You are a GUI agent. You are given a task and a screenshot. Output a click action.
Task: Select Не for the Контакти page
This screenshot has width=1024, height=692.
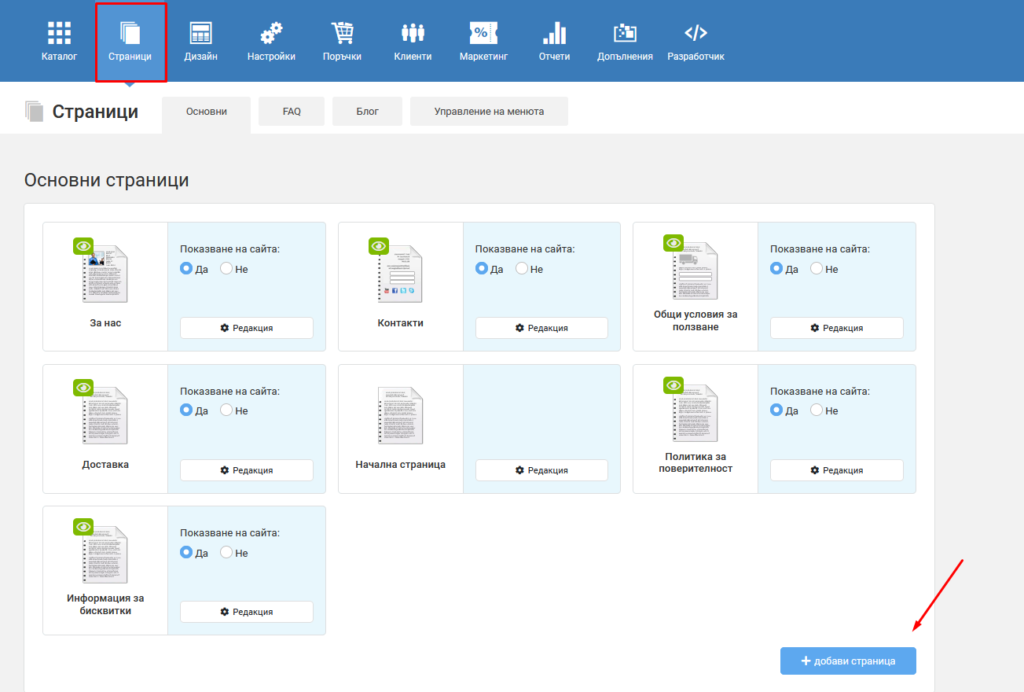click(521, 268)
